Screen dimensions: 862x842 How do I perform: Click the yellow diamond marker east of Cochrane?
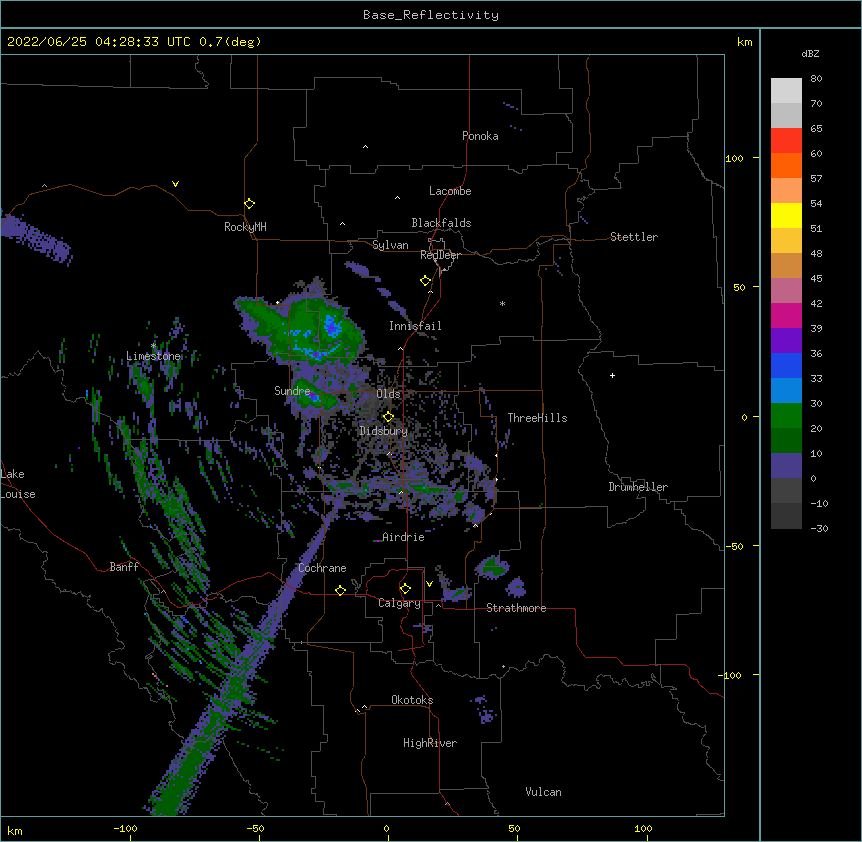tap(340, 590)
